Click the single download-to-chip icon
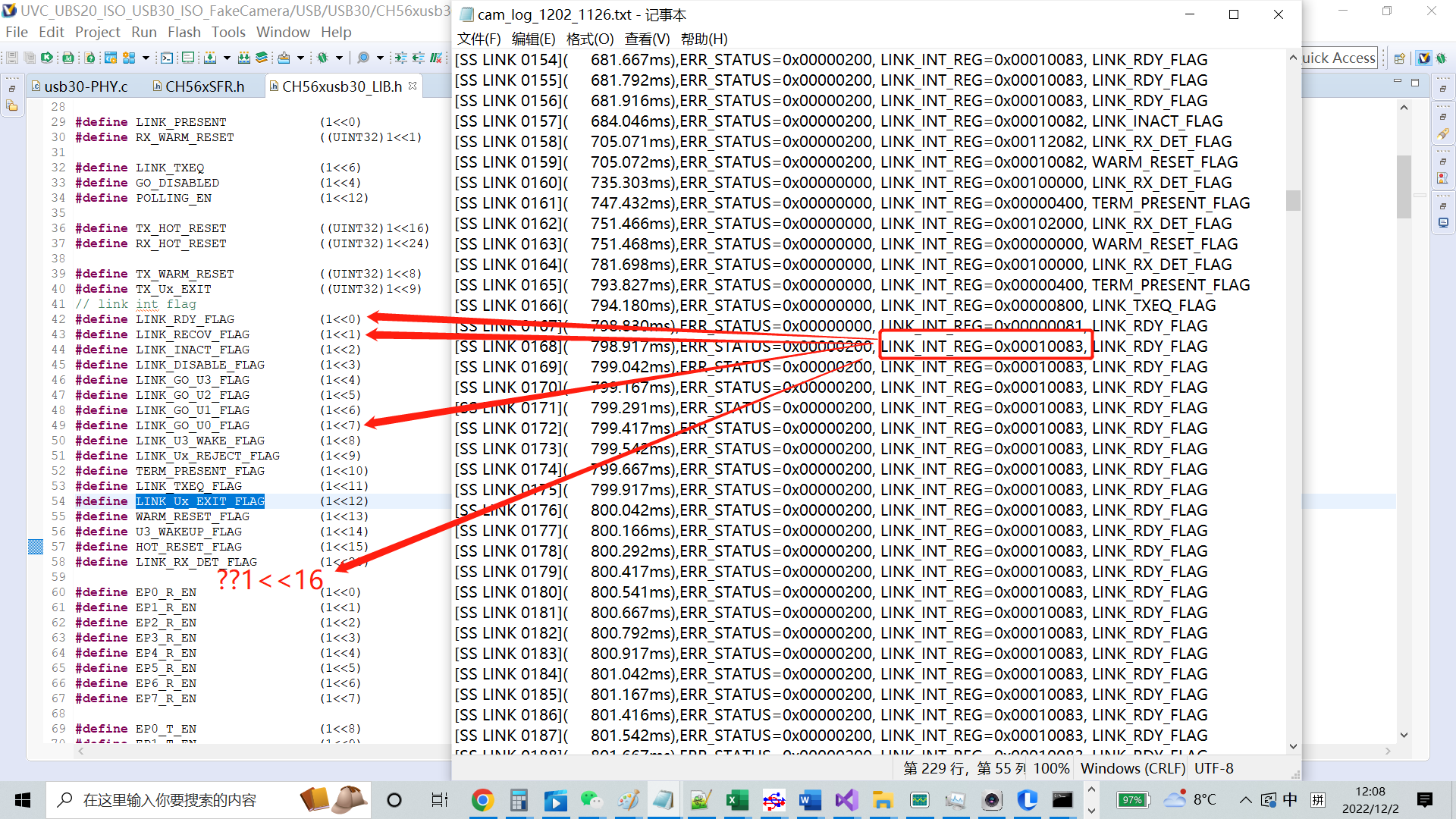 point(210,58)
